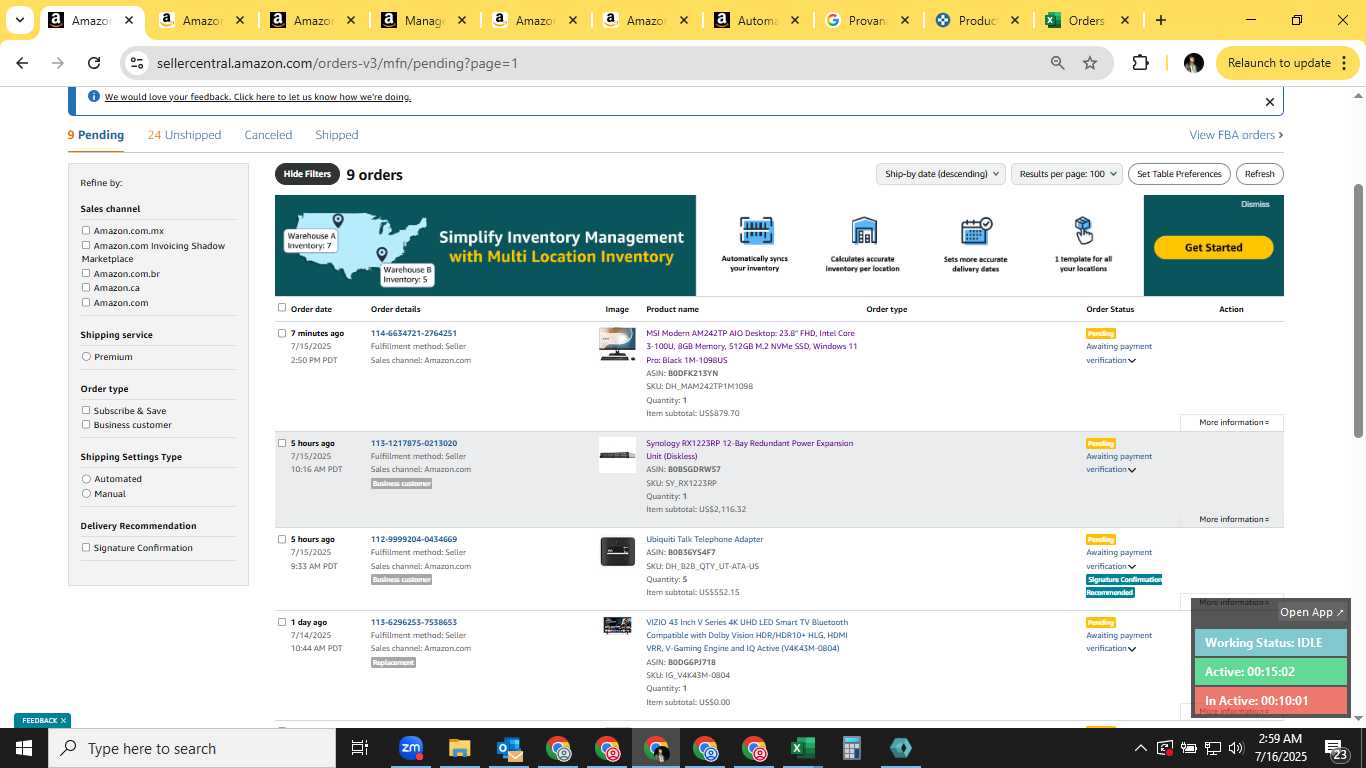Select order 114-6634721-2764251 checkbox
The image size is (1366, 768).
tap(282, 333)
